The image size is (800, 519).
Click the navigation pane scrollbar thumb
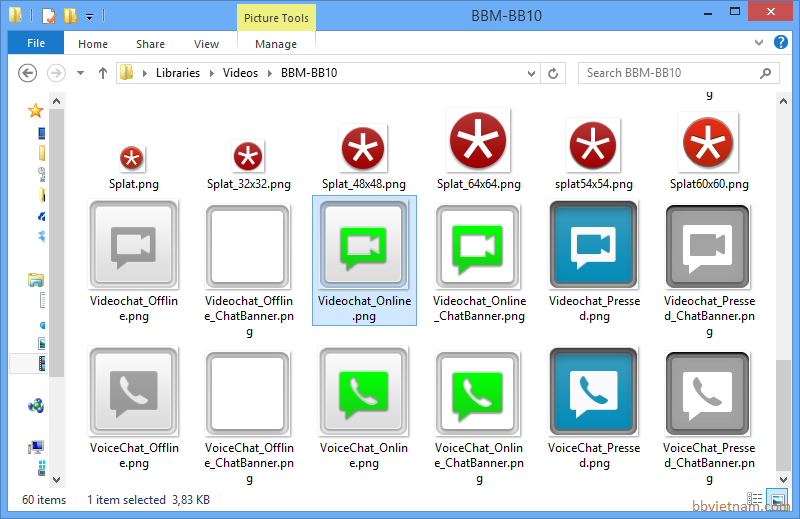(56, 242)
